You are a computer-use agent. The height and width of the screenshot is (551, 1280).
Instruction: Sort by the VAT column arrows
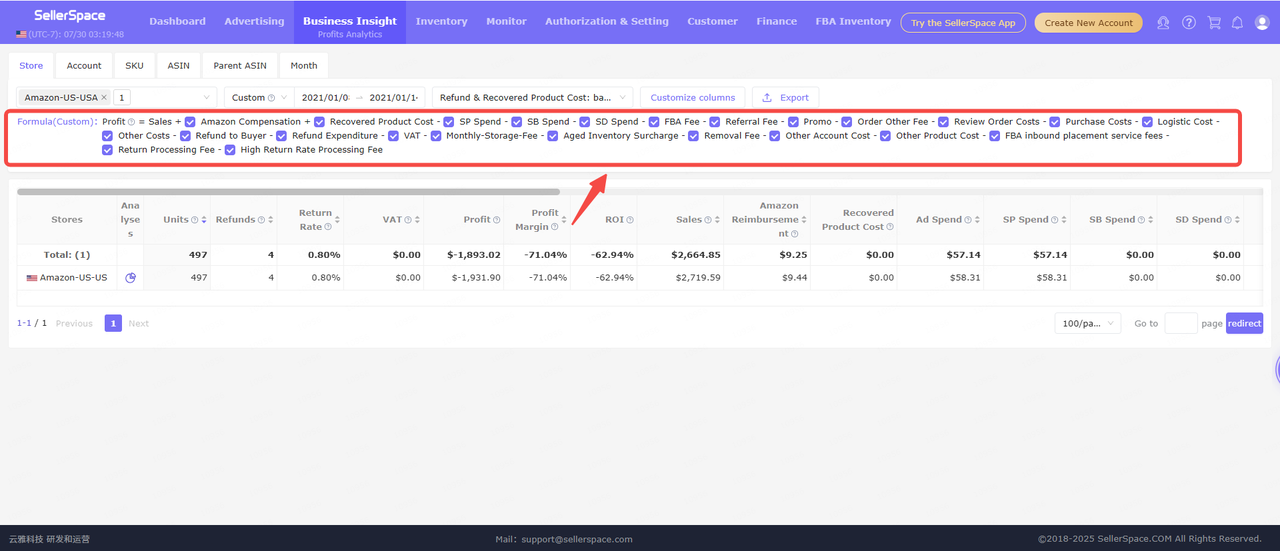(x=418, y=220)
